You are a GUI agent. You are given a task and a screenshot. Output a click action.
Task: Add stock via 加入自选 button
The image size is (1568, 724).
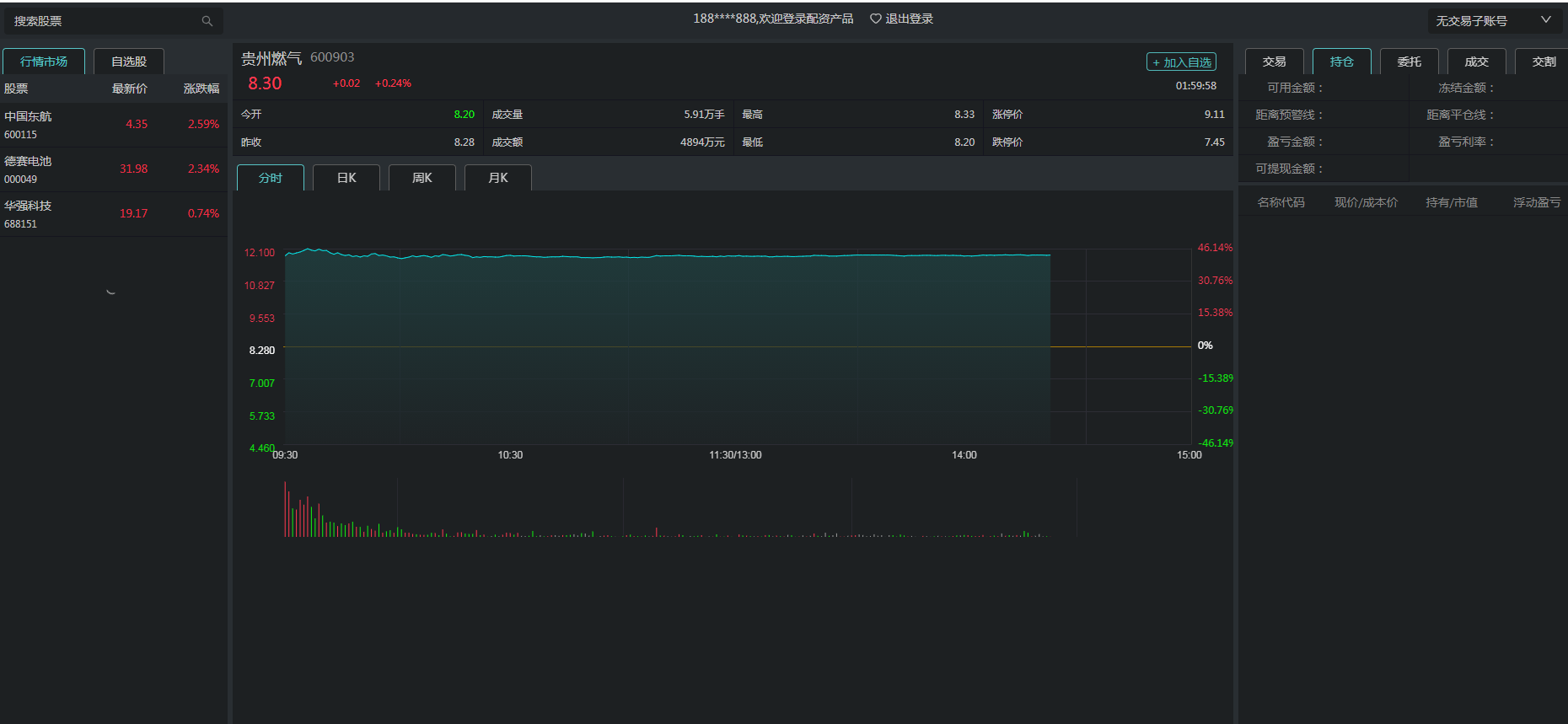[1181, 62]
